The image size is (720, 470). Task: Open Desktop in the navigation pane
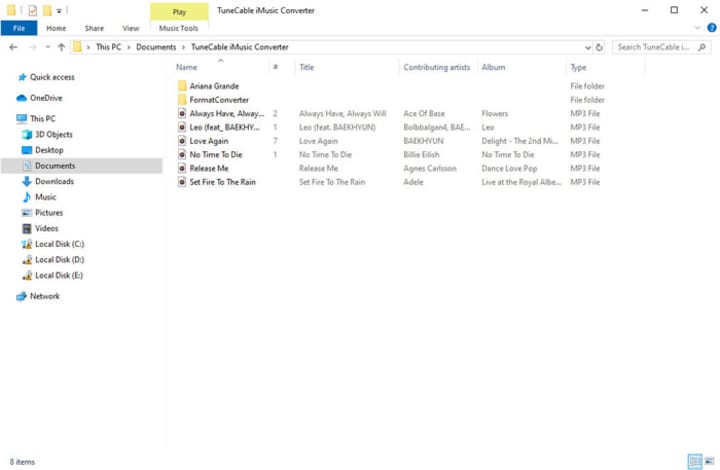(49, 150)
